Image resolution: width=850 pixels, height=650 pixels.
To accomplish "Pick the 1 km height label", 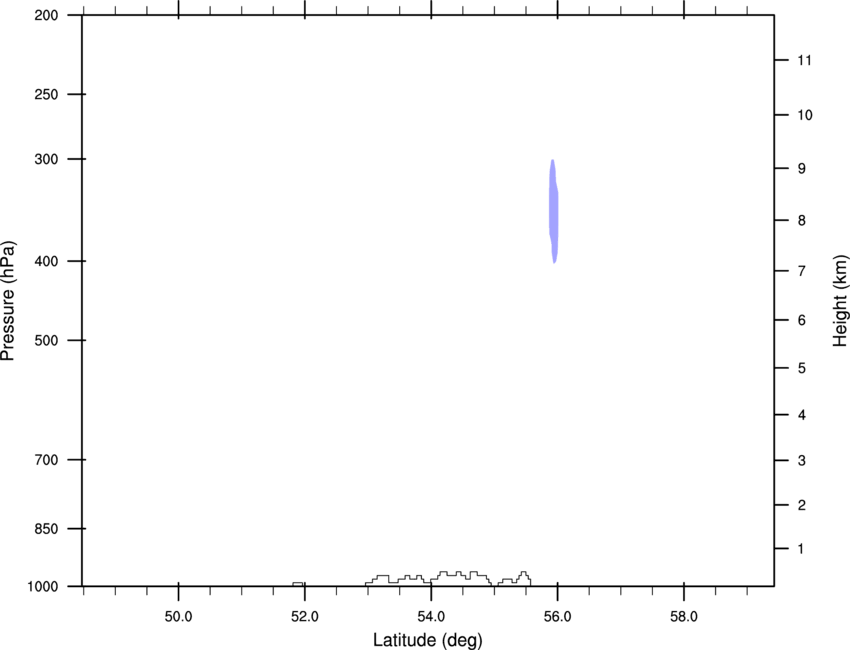I will tap(801, 549).
